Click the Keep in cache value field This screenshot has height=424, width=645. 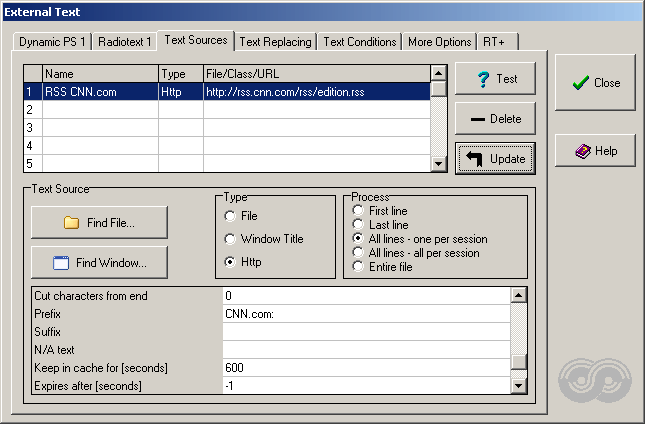coord(365,368)
